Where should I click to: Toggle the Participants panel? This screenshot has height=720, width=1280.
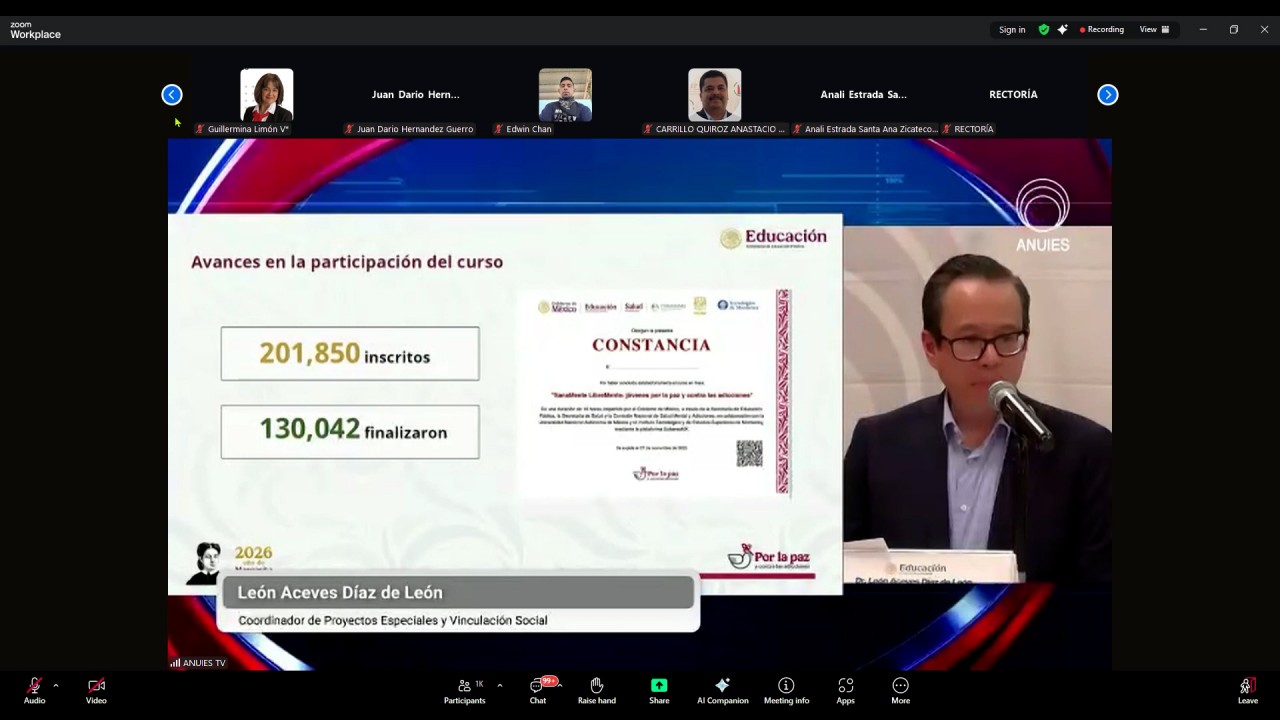465,690
